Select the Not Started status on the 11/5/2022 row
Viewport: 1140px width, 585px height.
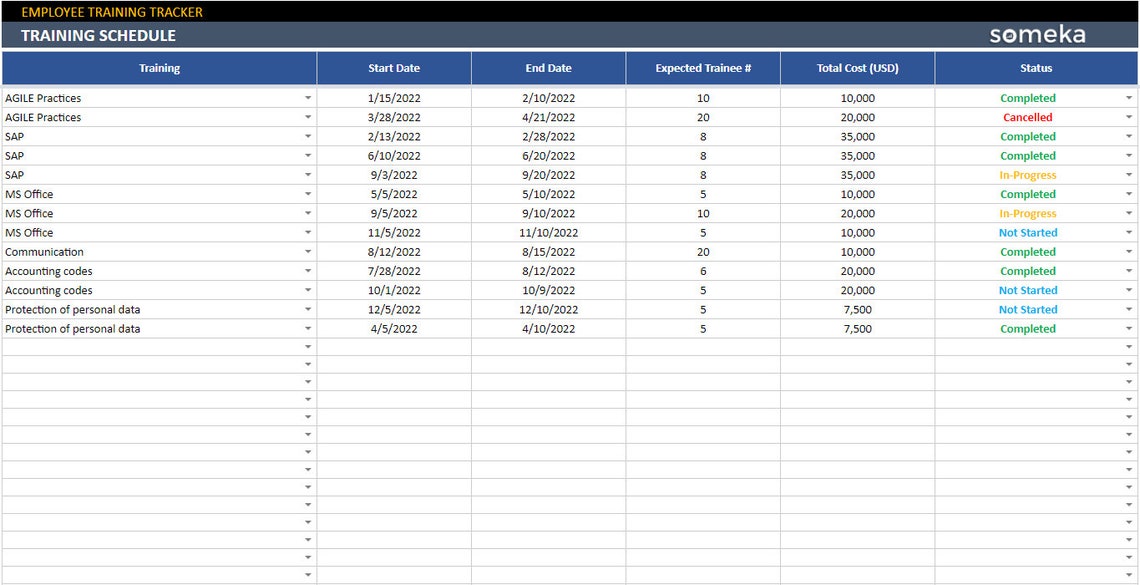click(1028, 232)
